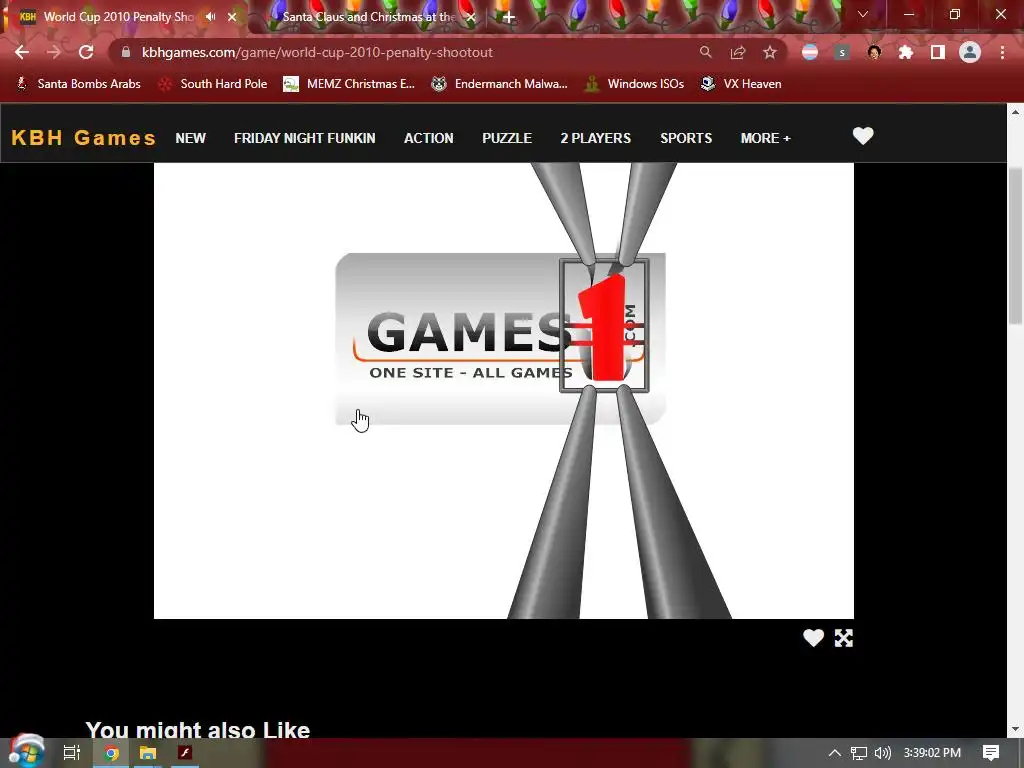
Task: Open the PUZZLE games category
Action: pos(507,138)
